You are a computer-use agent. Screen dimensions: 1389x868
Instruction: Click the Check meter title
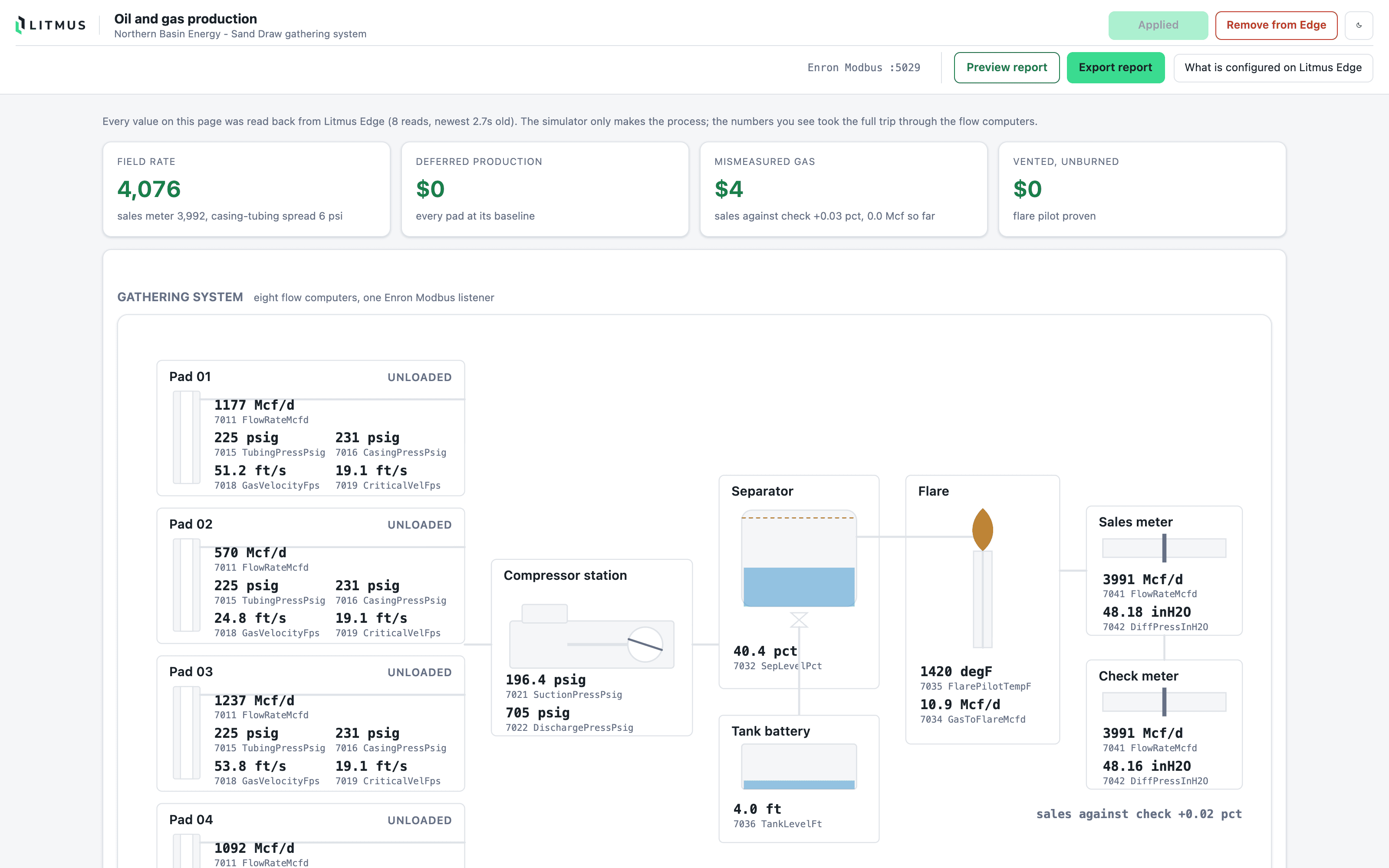click(1138, 676)
